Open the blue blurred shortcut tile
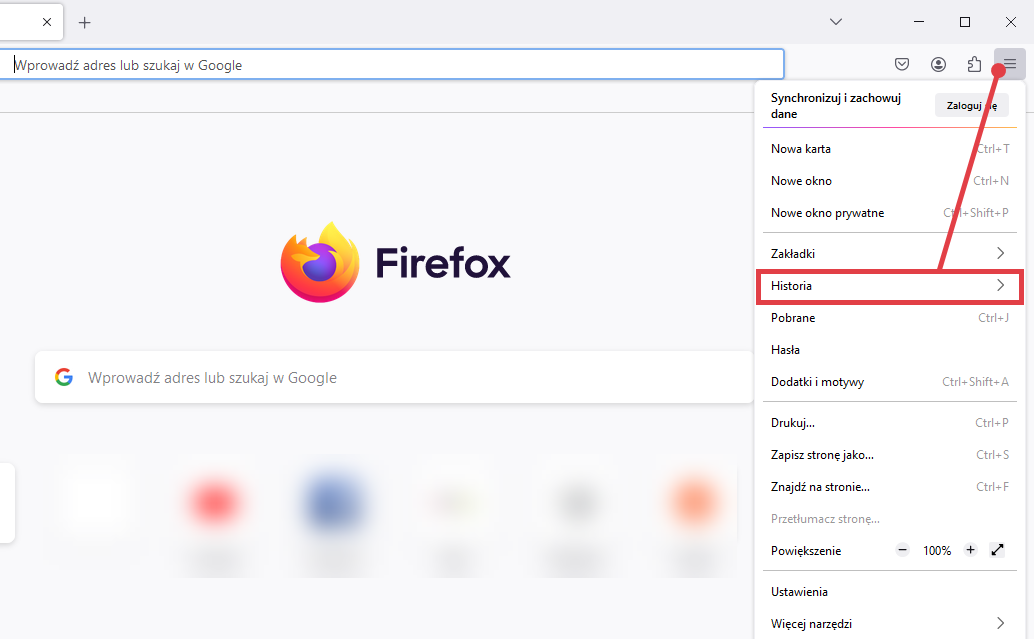Image resolution: width=1034 pixels, height=639 pixels. pos(334,504)
